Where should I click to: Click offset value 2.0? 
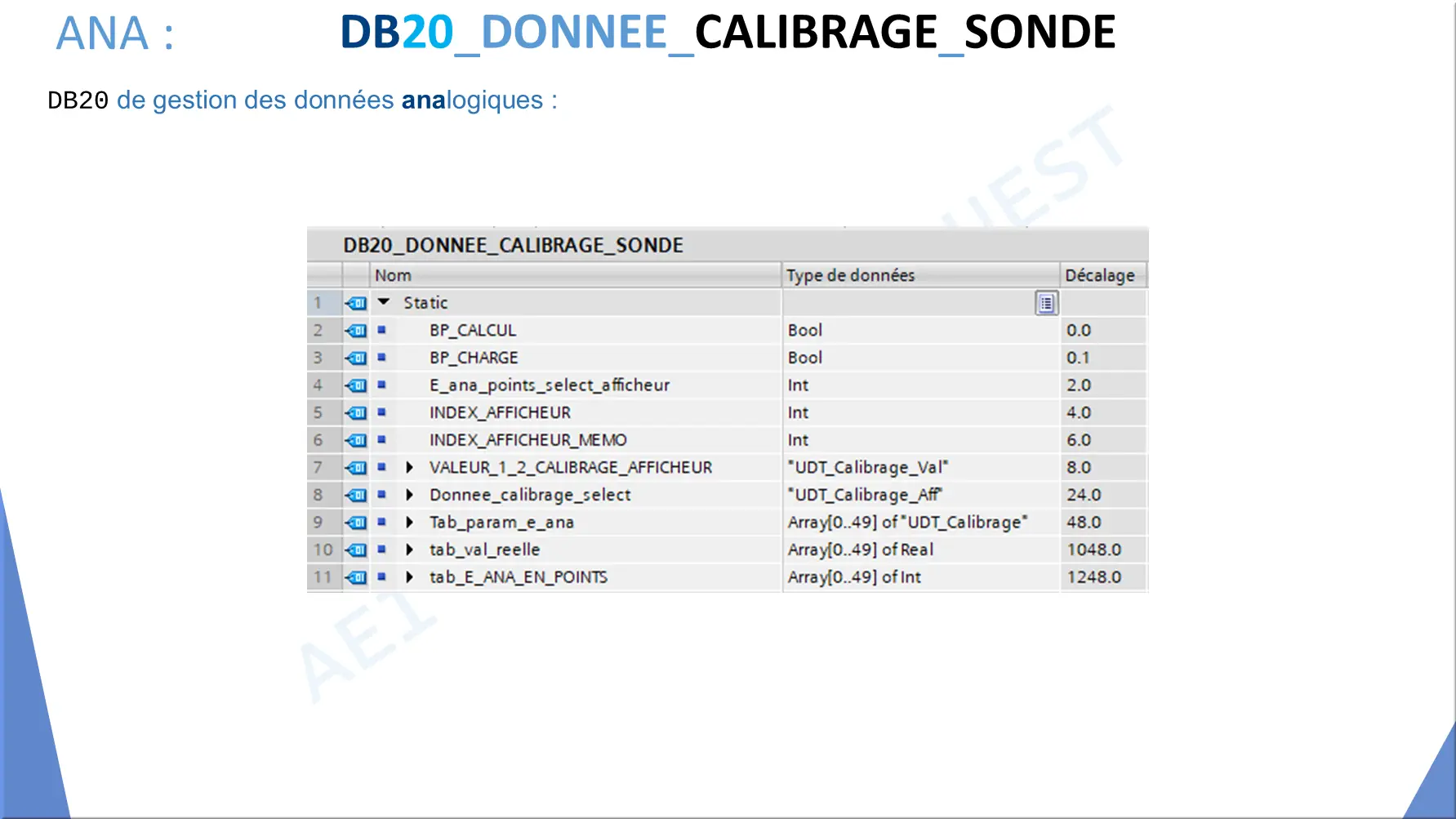point(1079,385)
